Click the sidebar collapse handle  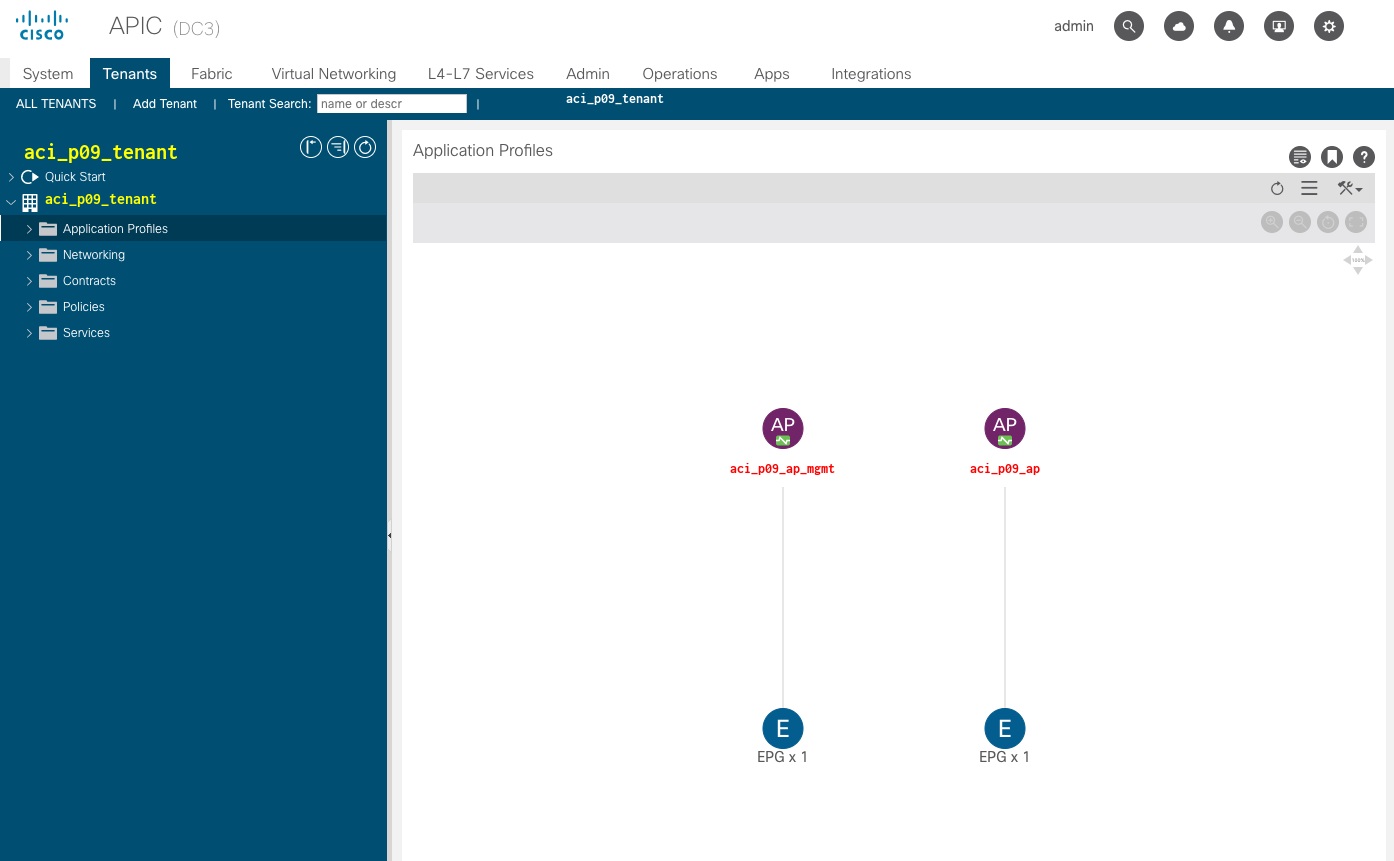(x=389, y=536)
